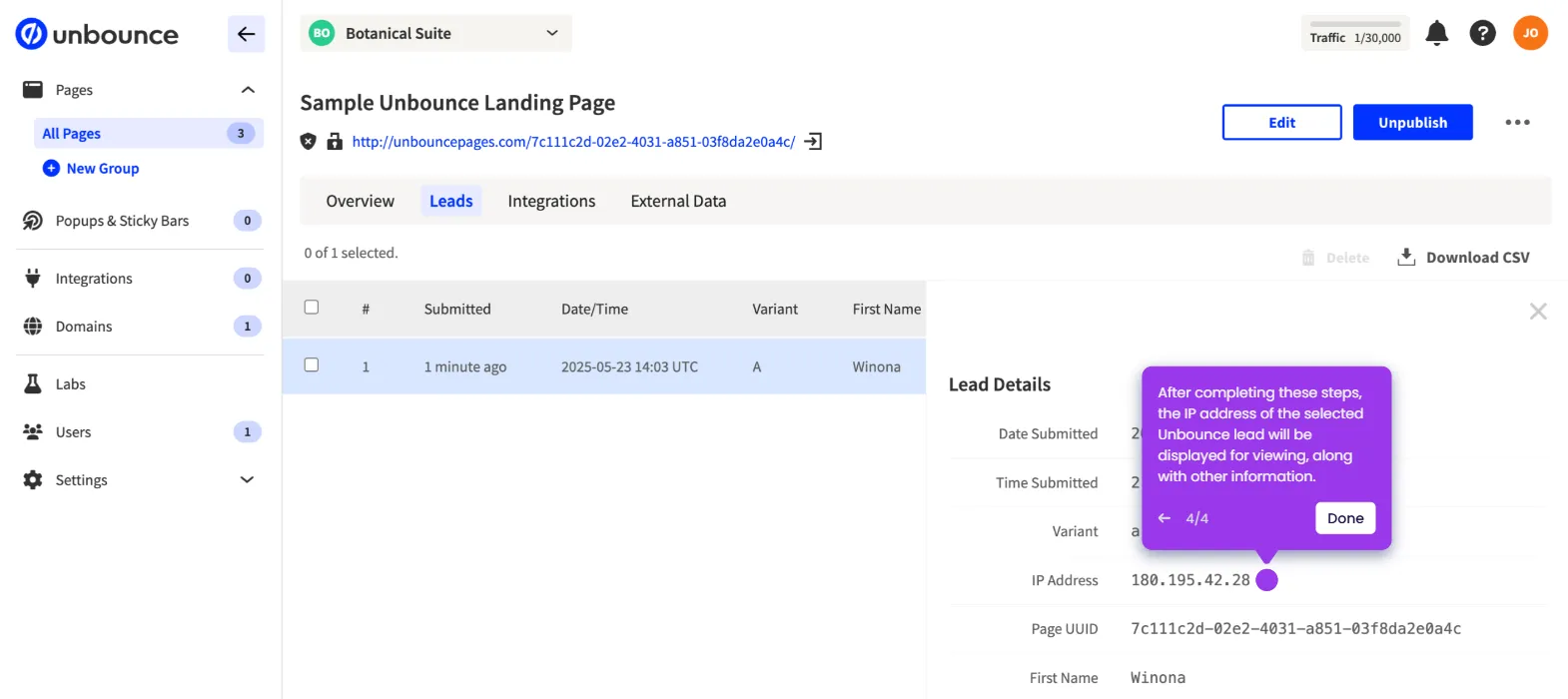
Task: Click the Pages sidebar icon
Action: (x=33, y=90)
